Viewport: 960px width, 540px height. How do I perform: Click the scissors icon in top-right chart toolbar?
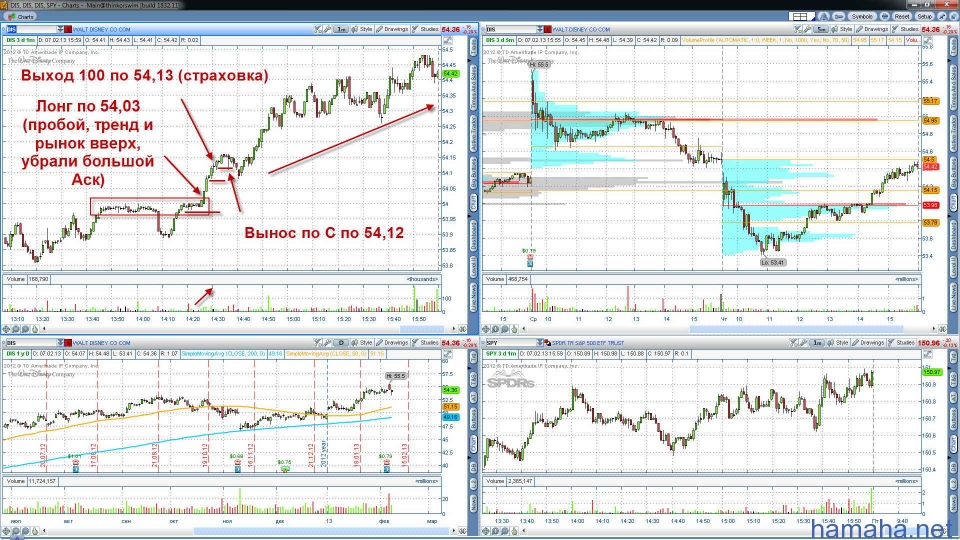pos(797,29)
